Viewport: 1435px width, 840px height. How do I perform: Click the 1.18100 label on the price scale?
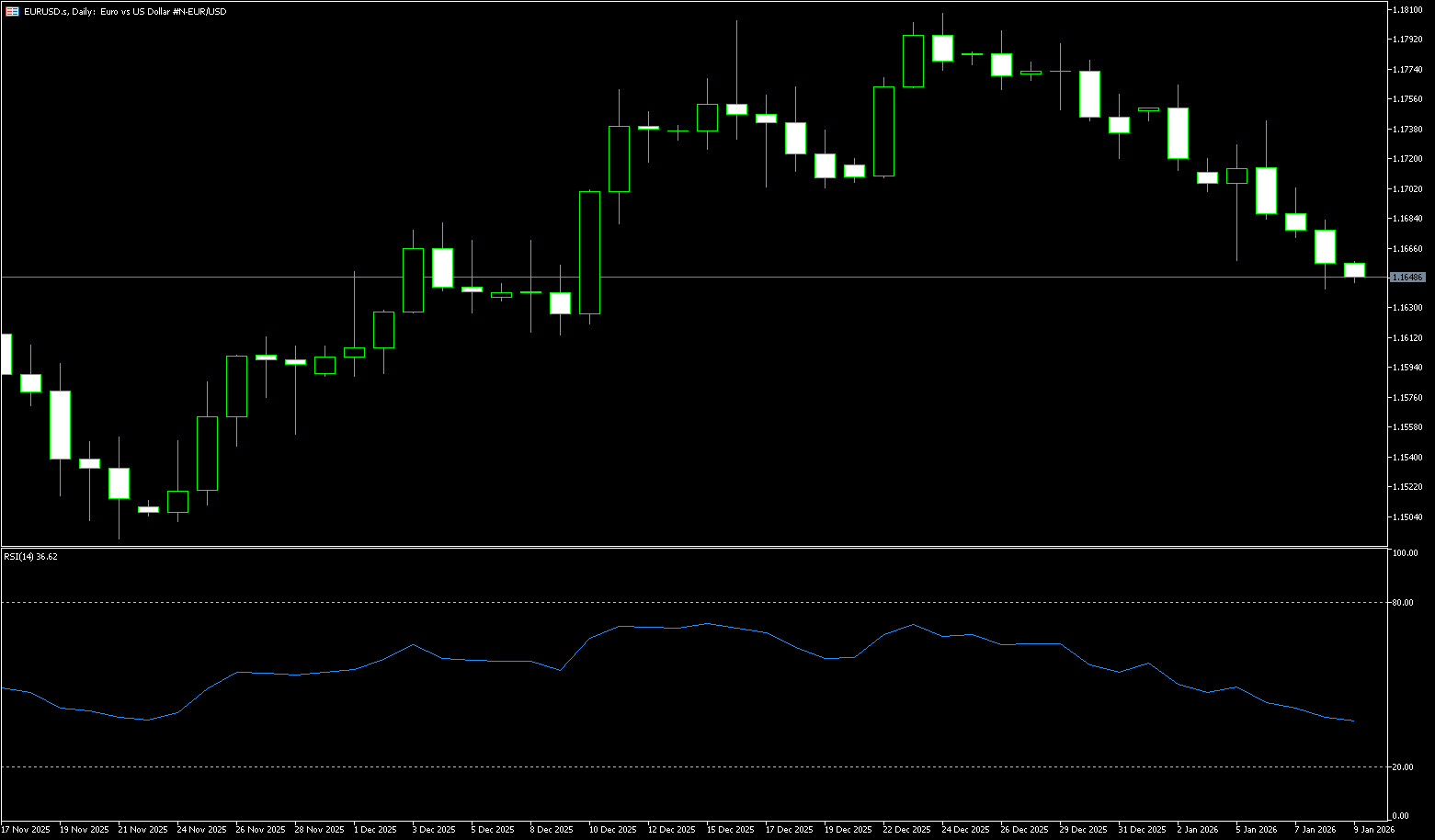[1408, 9]
